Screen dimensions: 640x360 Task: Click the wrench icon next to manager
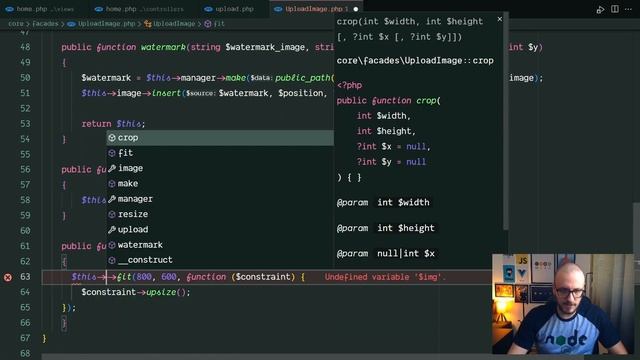pyautogui.click(x=112, y=199)
